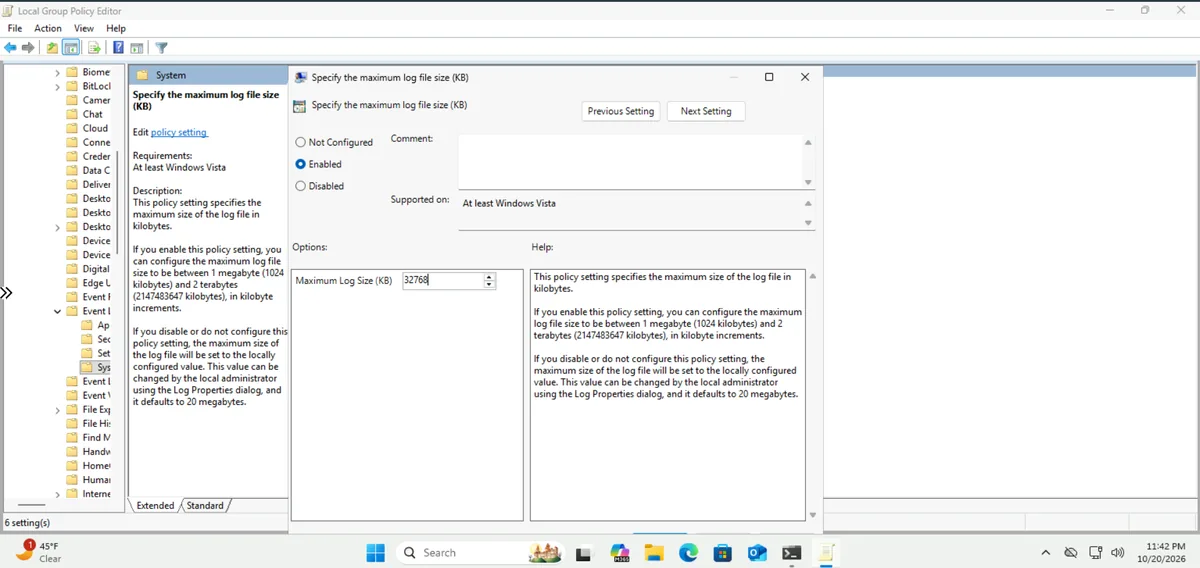
Task: Select the Not Configured radio button
Action: (300, 142)
